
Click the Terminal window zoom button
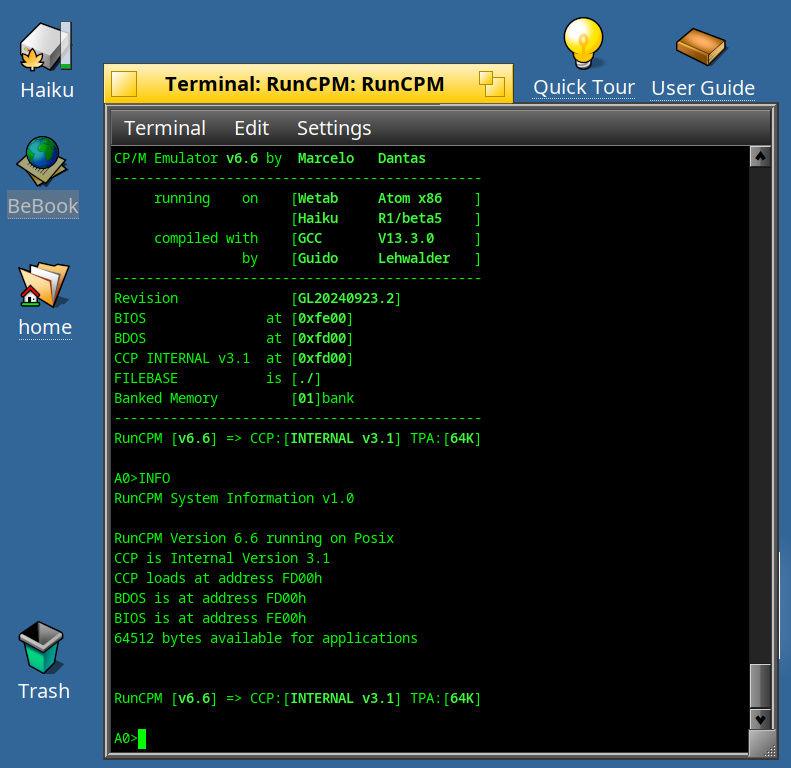click(x=491, y=84)
